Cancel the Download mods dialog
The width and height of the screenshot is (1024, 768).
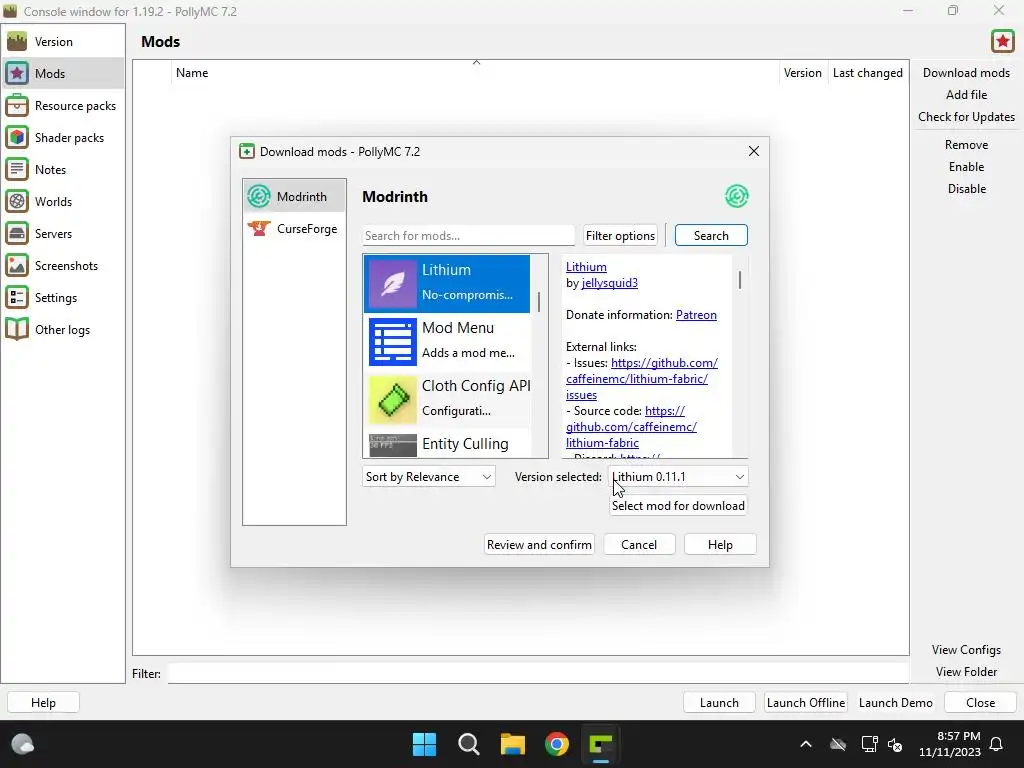click(639, 545)
